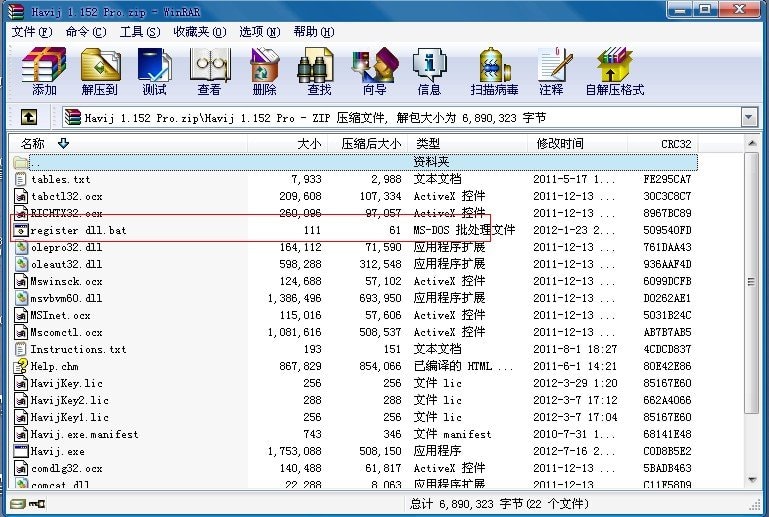This screenshot has width=769, height=517.
Task: Click the disk icon in status bar
Action: pos(17,504)
